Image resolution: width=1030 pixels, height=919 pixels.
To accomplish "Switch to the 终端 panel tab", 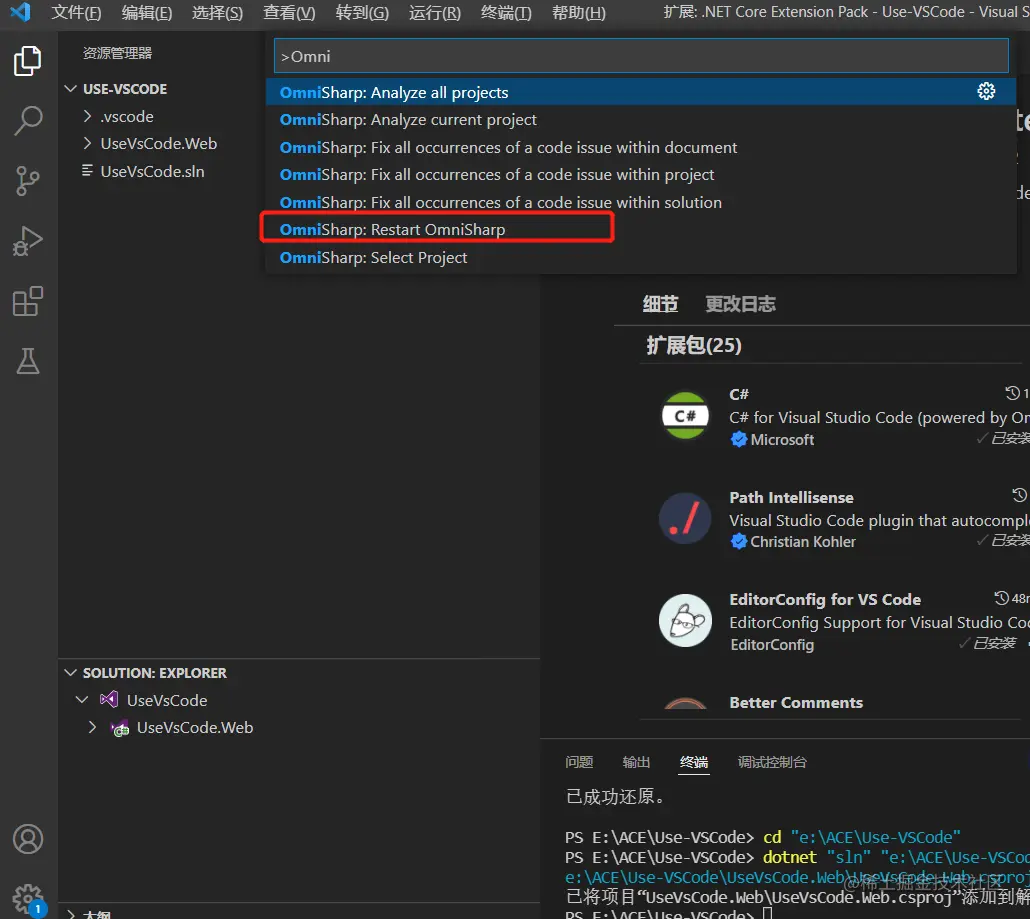I will point(694,762).
